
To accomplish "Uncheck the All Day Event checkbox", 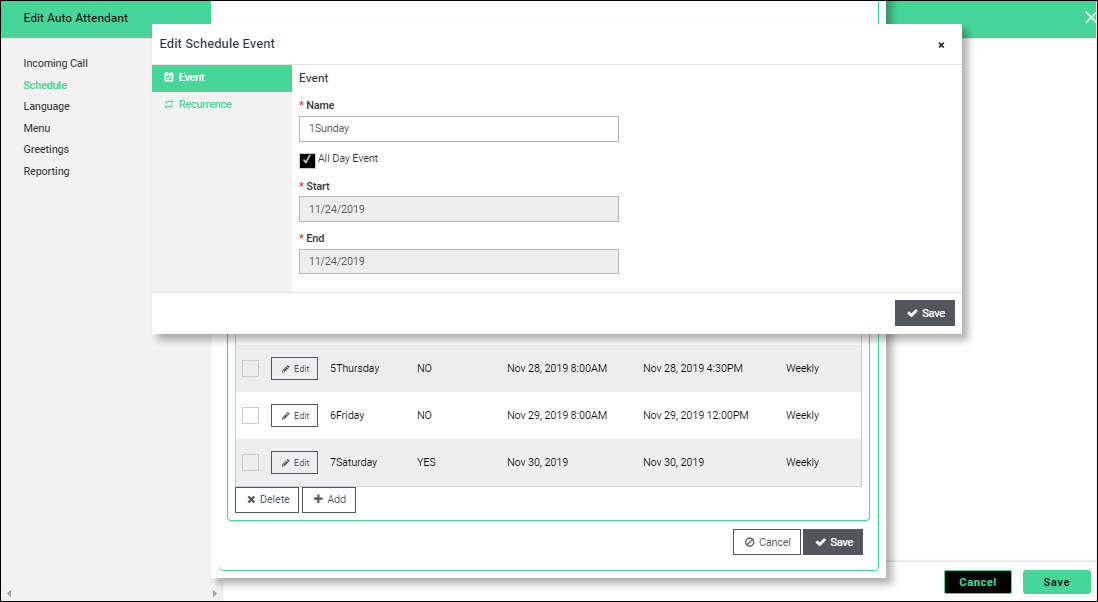I will click(x=307, y=160).
